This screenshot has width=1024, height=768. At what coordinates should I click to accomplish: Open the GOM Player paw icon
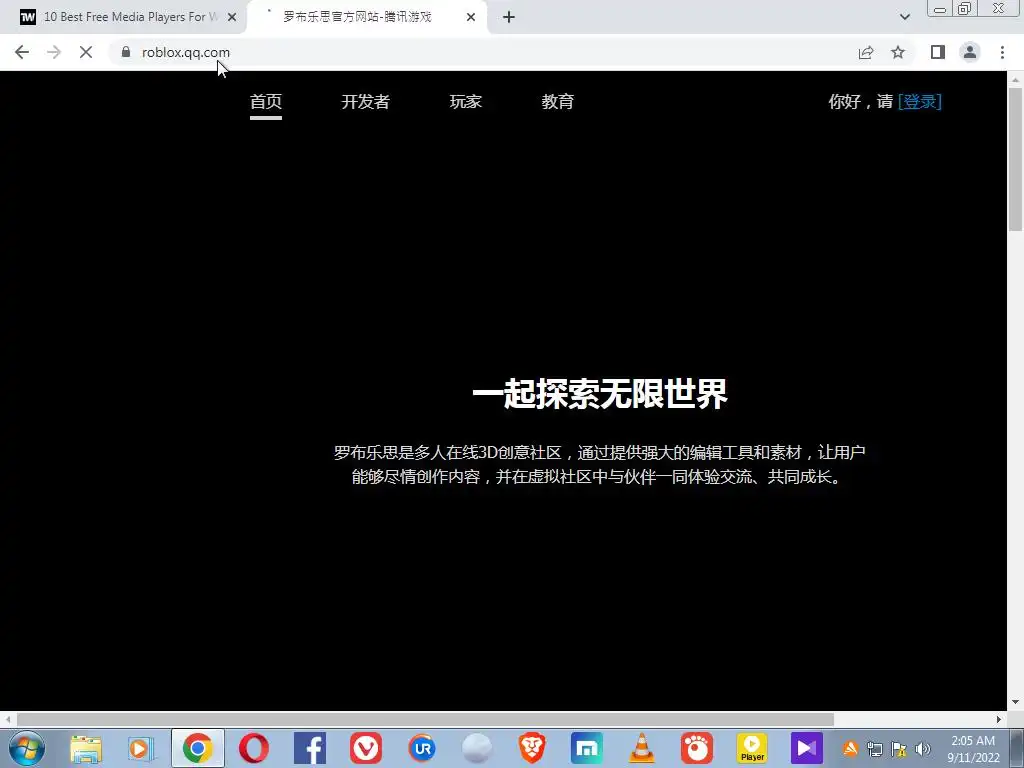tap(697, 748)
